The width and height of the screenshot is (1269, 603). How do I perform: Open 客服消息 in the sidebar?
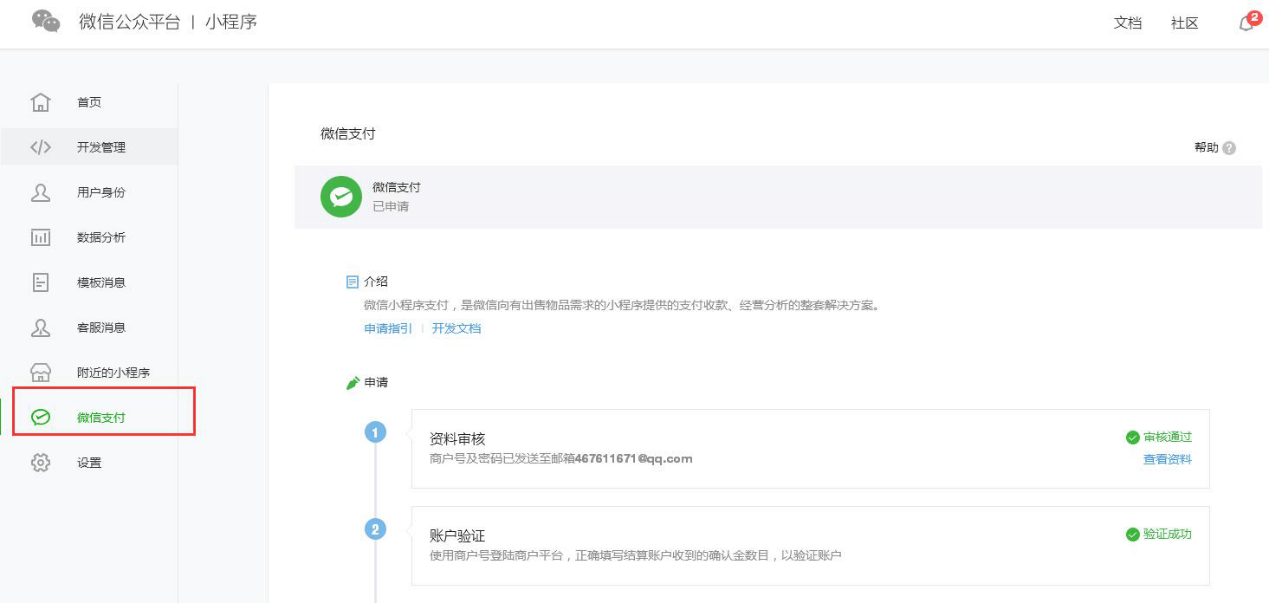coord(101,327)
